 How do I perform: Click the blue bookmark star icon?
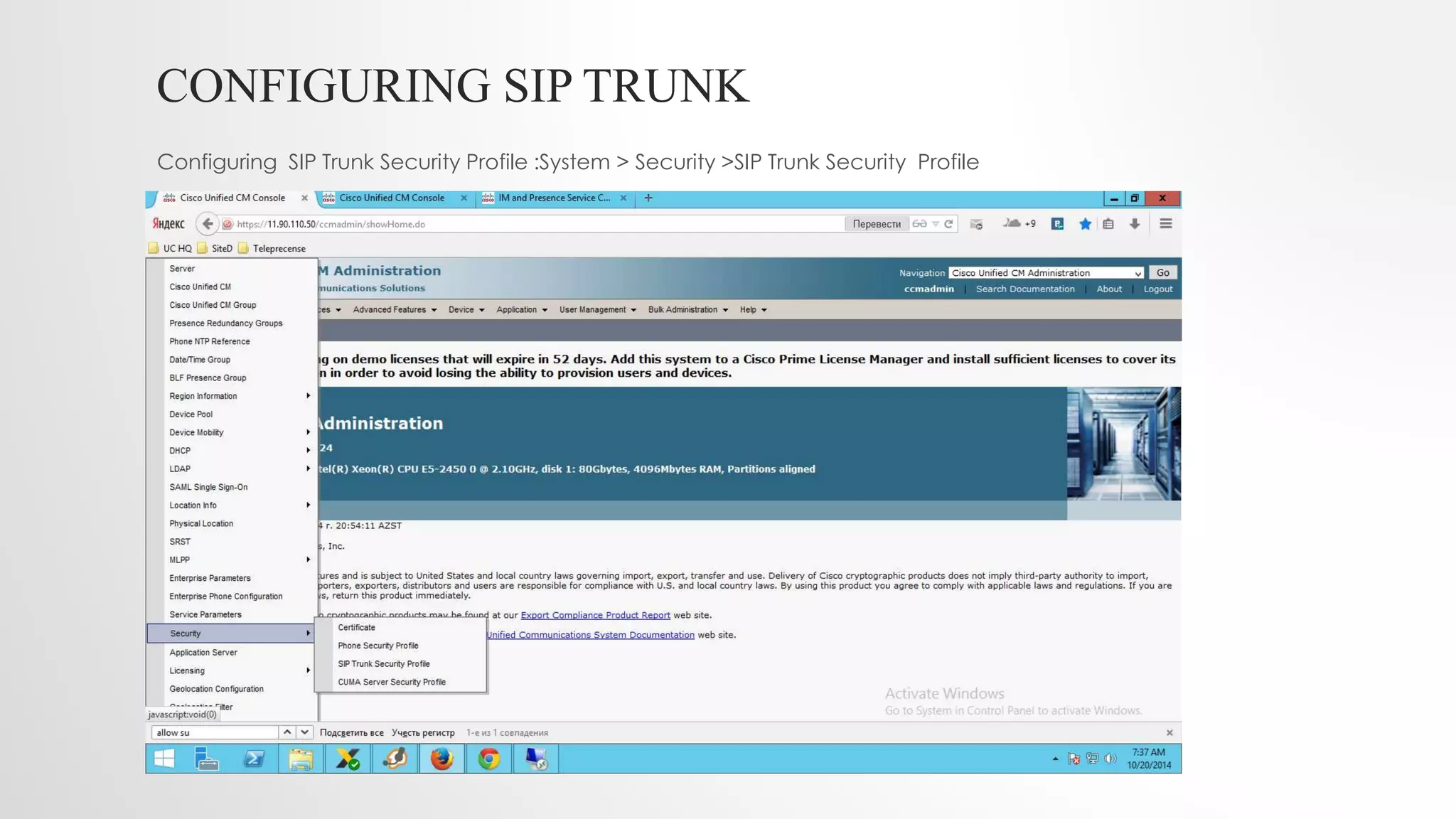point(1085,224)
